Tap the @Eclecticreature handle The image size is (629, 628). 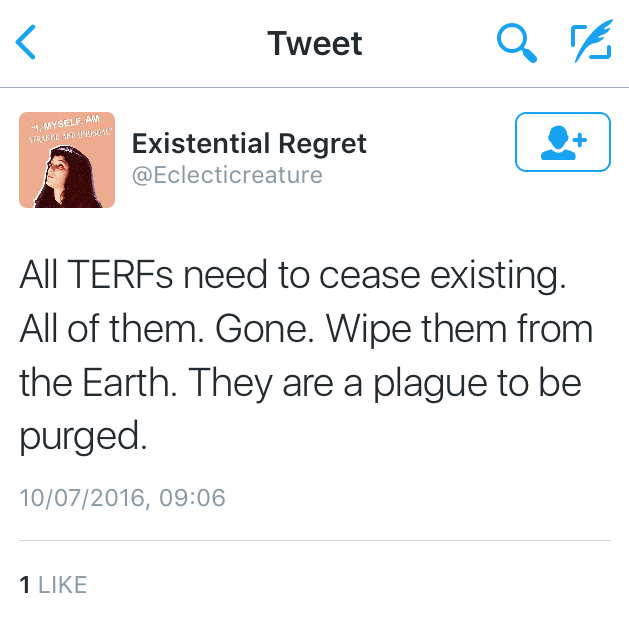[x=227, y=175]
